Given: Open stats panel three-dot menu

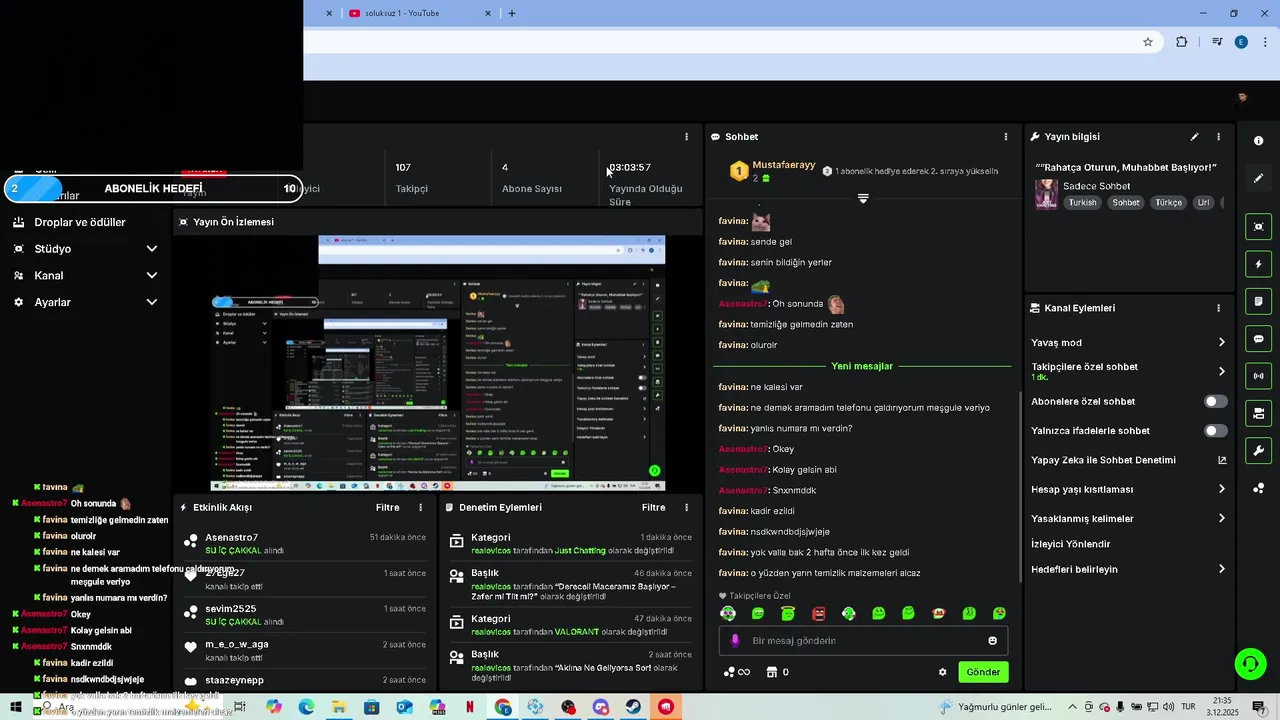Looking at the screenshot, I should pos(686,137).
